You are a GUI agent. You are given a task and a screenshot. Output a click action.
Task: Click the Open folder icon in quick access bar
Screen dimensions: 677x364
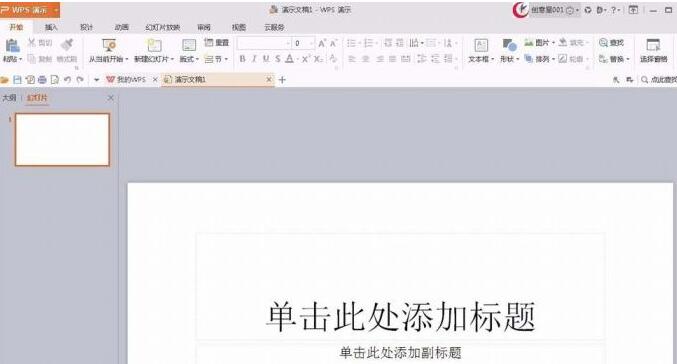coord(5,79)
